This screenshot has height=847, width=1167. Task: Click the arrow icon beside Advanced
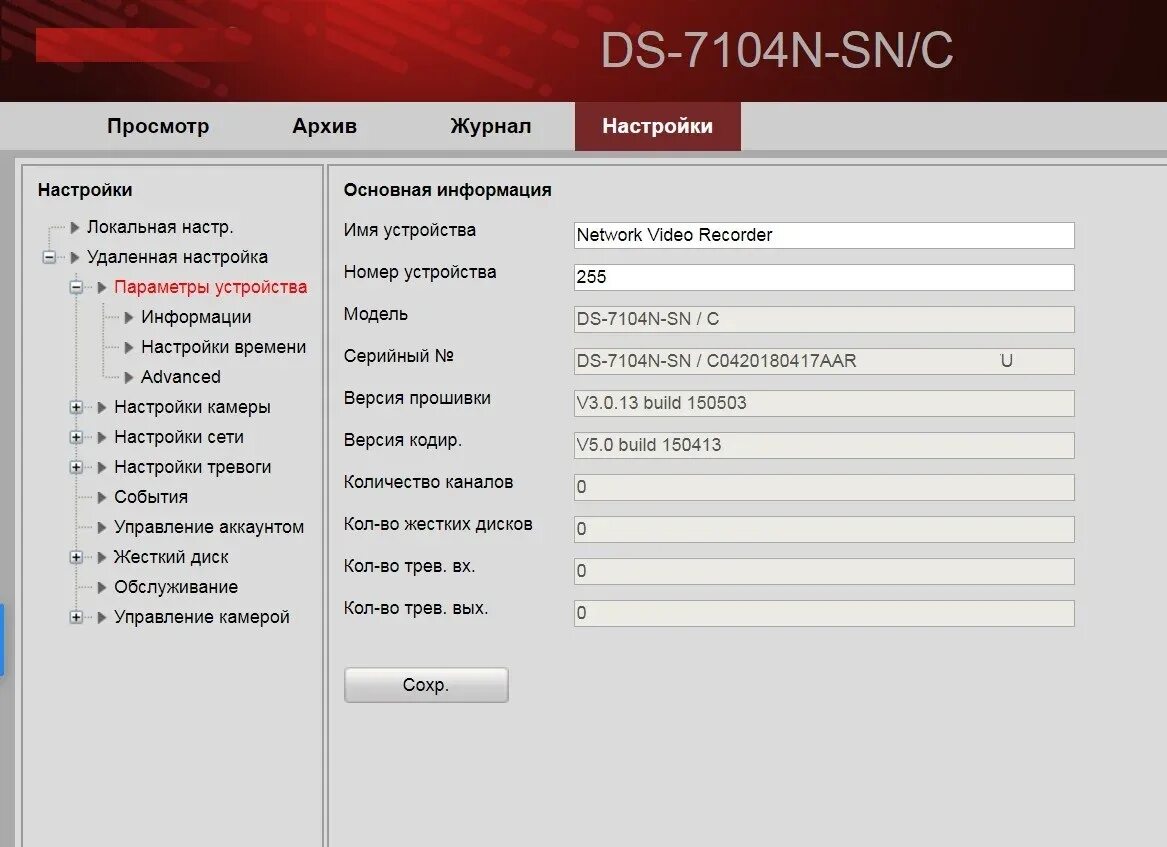click(x=129, y=377)
